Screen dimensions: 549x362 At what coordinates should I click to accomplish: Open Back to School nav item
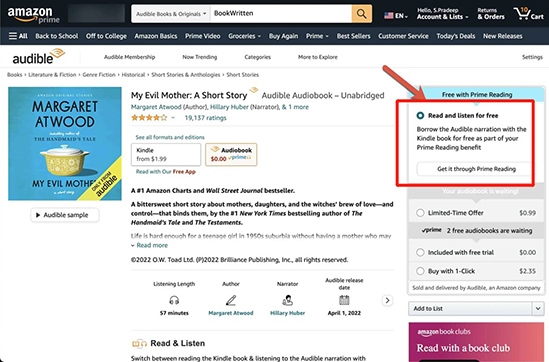click(57, 36)
